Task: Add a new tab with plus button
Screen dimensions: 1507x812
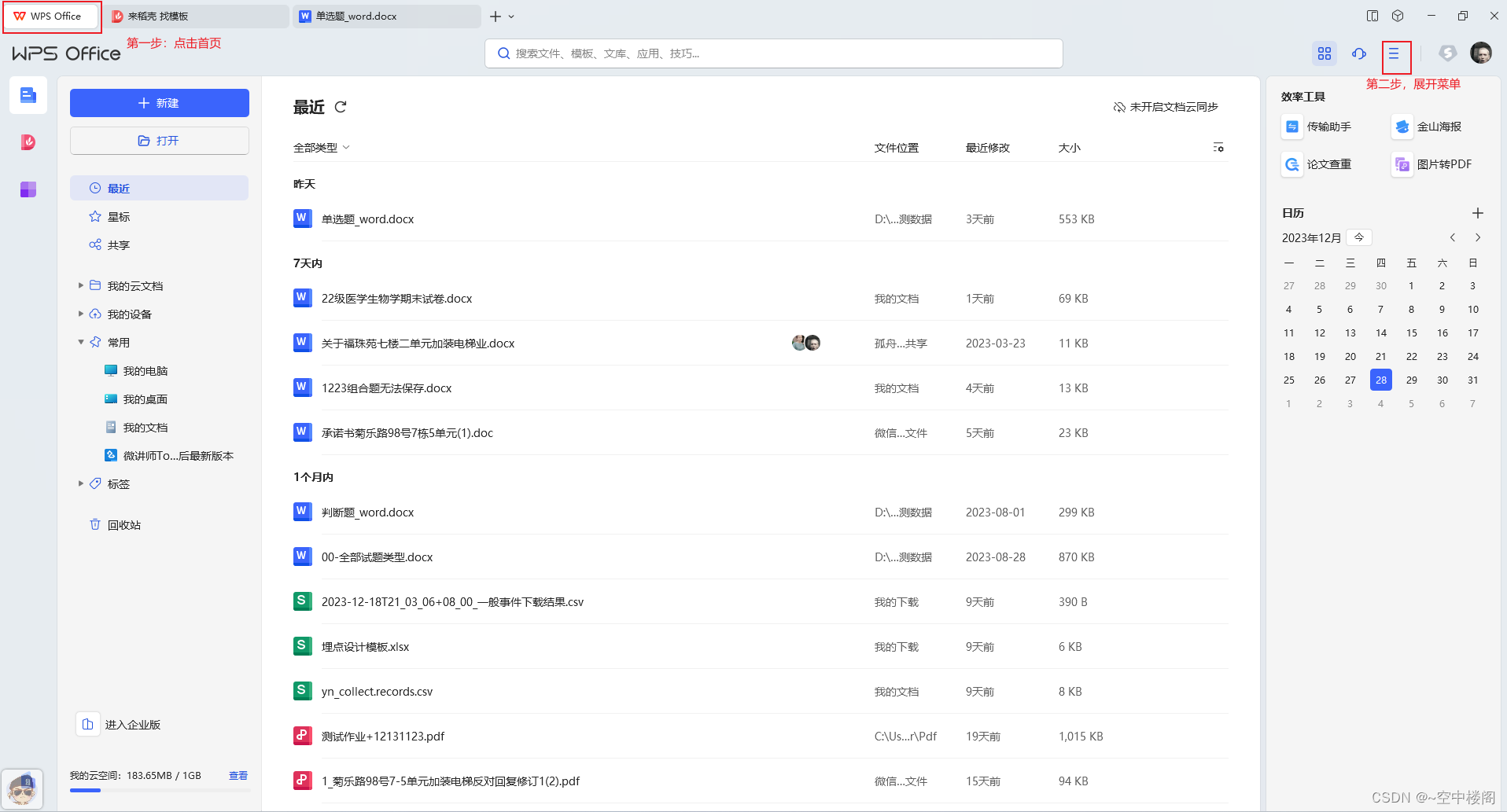Action: 496,17
